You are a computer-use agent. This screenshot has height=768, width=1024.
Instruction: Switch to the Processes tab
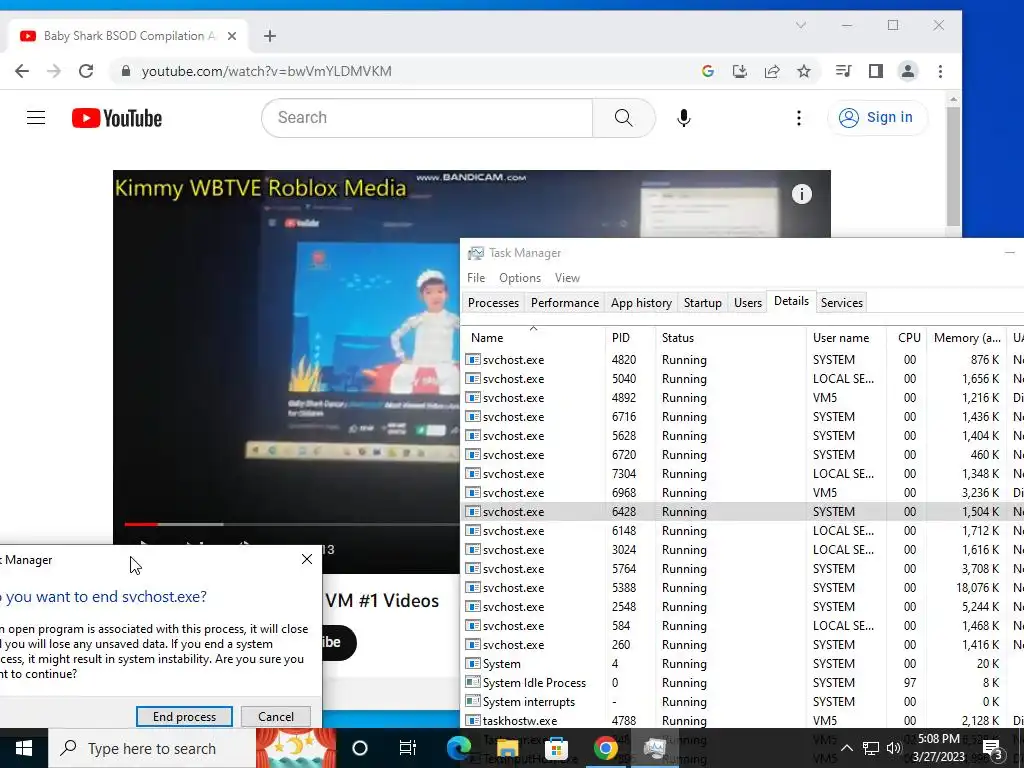[493, 302]
